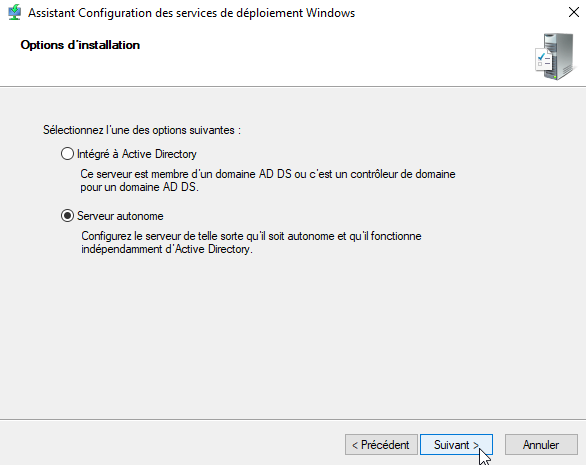Click the Configurez le serveur autonome description
This screenshot has height=465, width=586.
pos(251,243)
